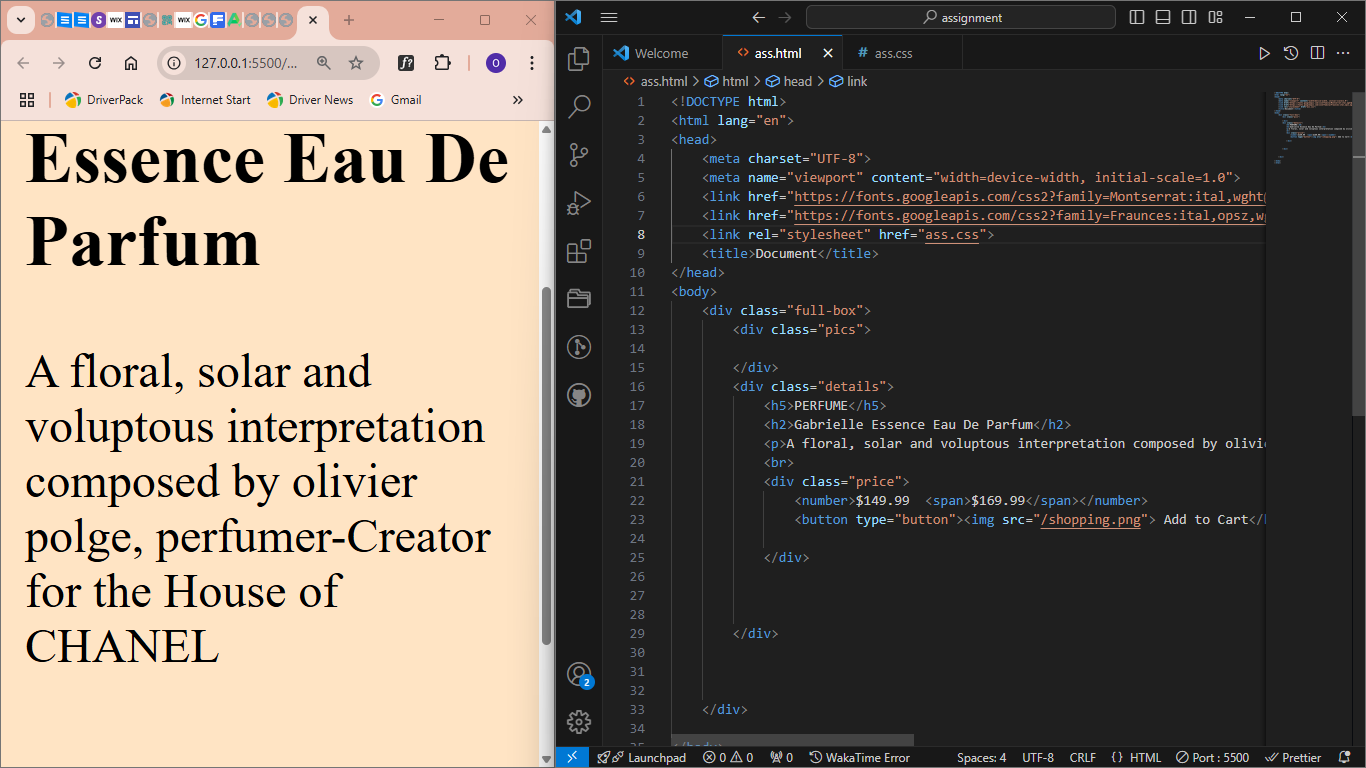Go to Chrome home page

coord(131,63)
